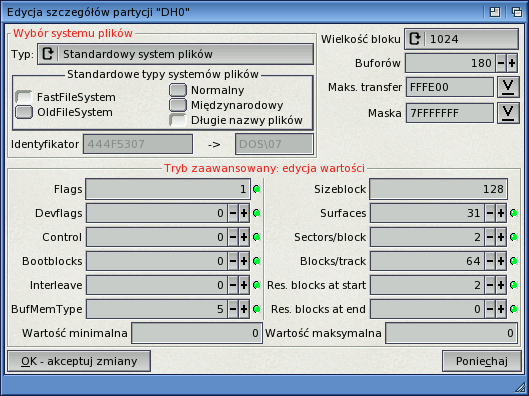
Task: Decrease Buforów value with minus button
Action: [501, 63]
